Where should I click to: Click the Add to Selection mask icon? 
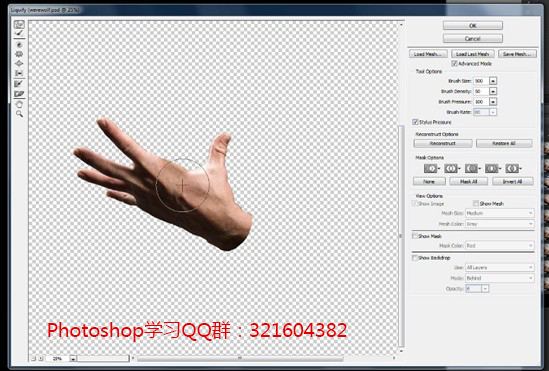click(451, 169)
